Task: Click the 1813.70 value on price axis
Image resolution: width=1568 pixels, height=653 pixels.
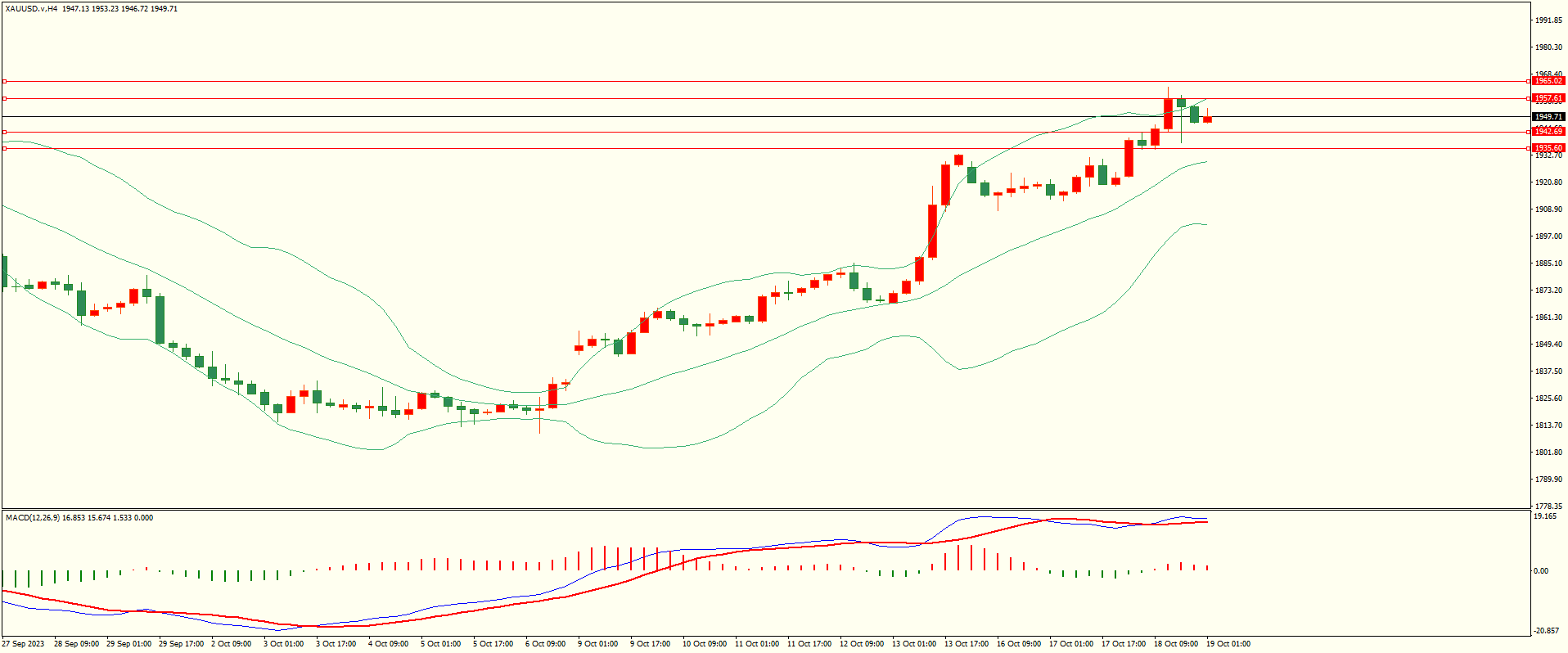Action: [1548, 426]
